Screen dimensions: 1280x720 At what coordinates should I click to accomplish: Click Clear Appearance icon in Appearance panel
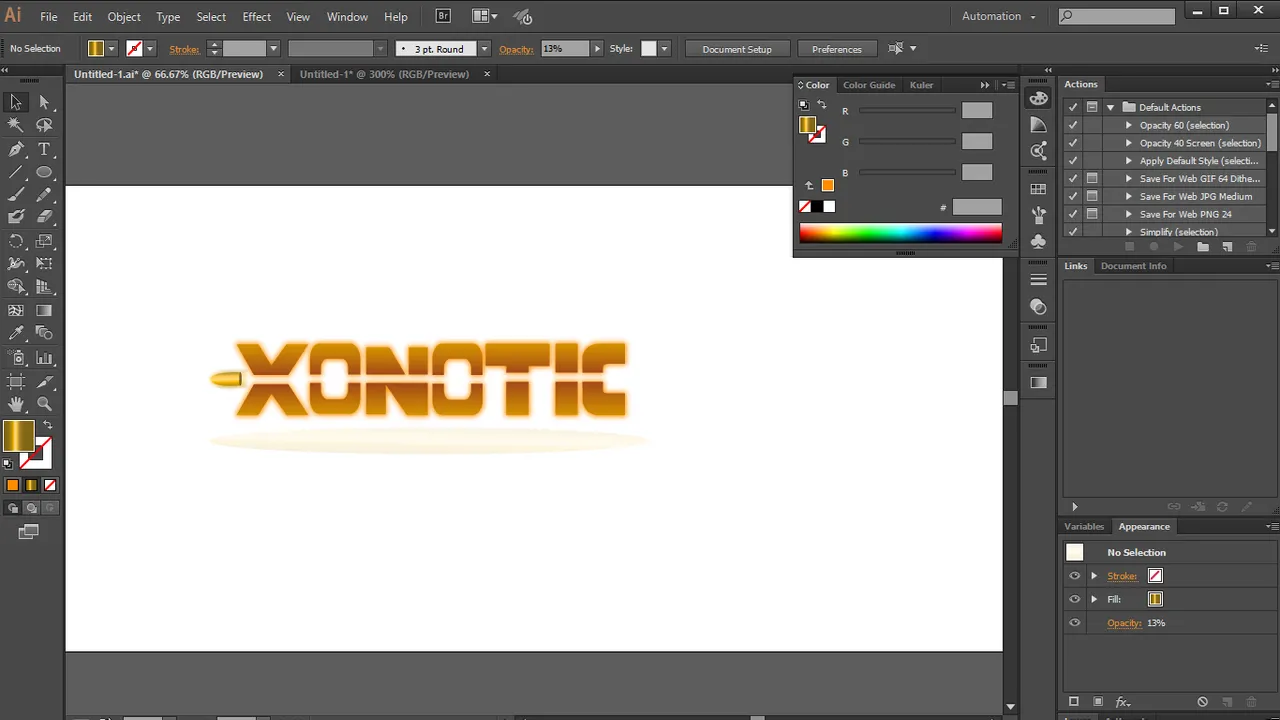tap(1202, 702)
